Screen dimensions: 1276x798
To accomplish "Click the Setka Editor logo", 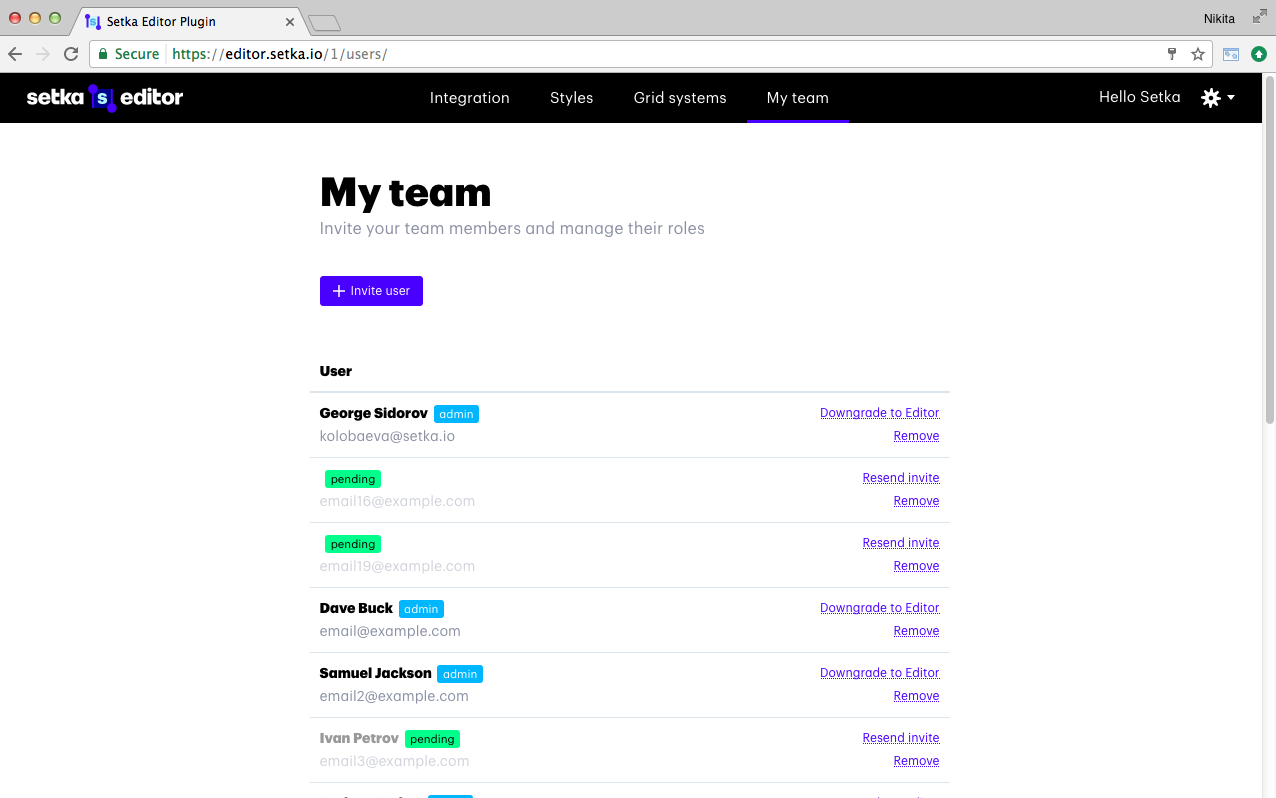I will pyautogui.click(x=105, y=97).
